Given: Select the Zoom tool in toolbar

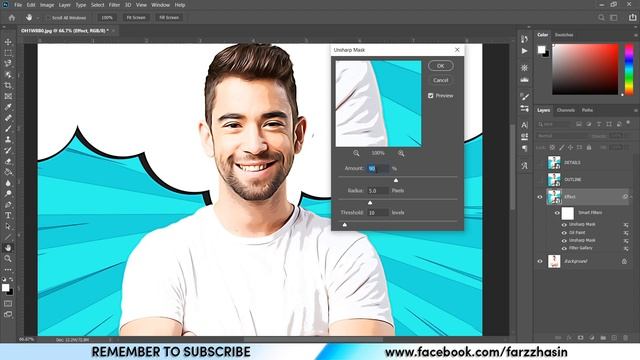Looking at the screenshot, I should 8,258.
